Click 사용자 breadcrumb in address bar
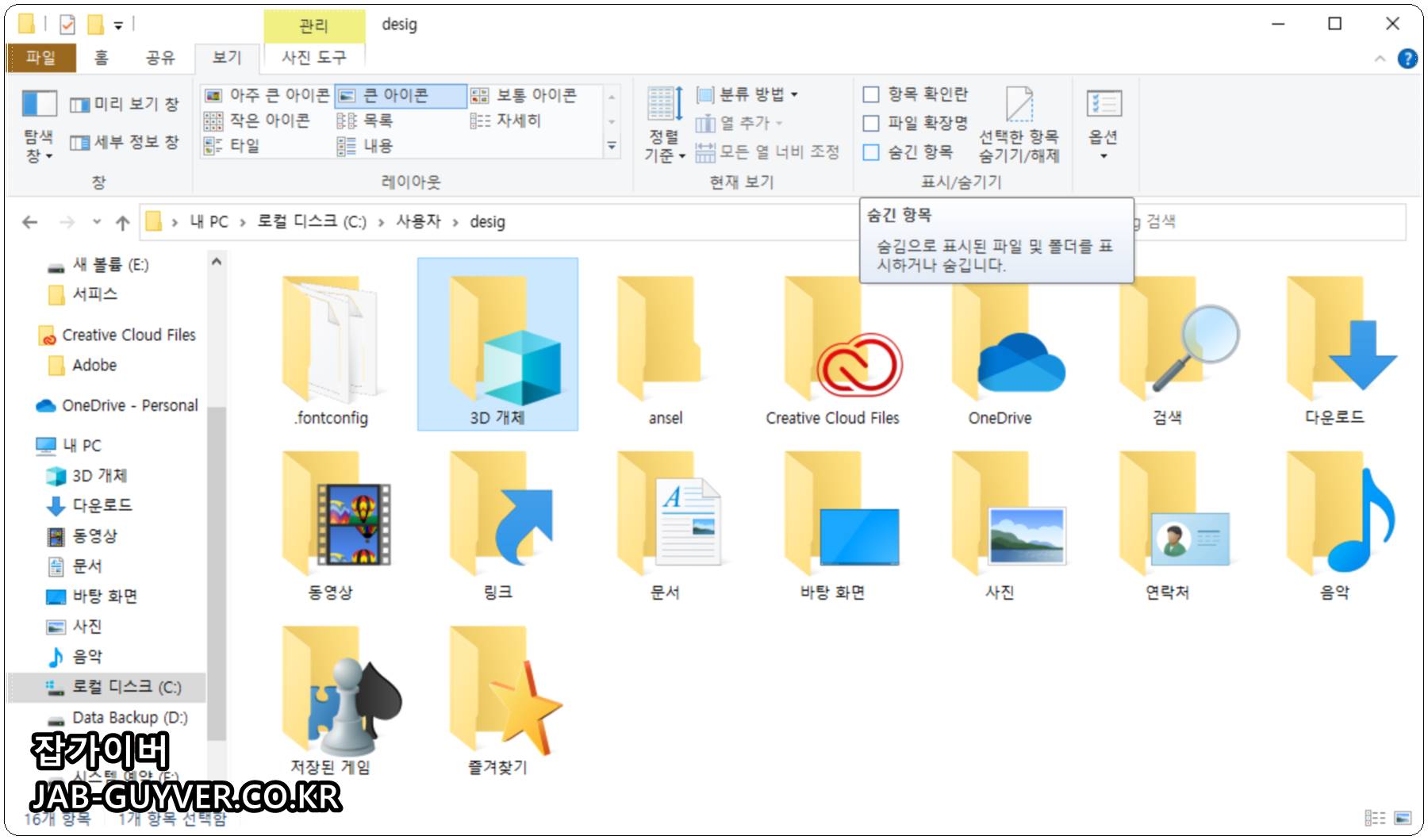This screenshot has height=840, width=1428. 418,222
